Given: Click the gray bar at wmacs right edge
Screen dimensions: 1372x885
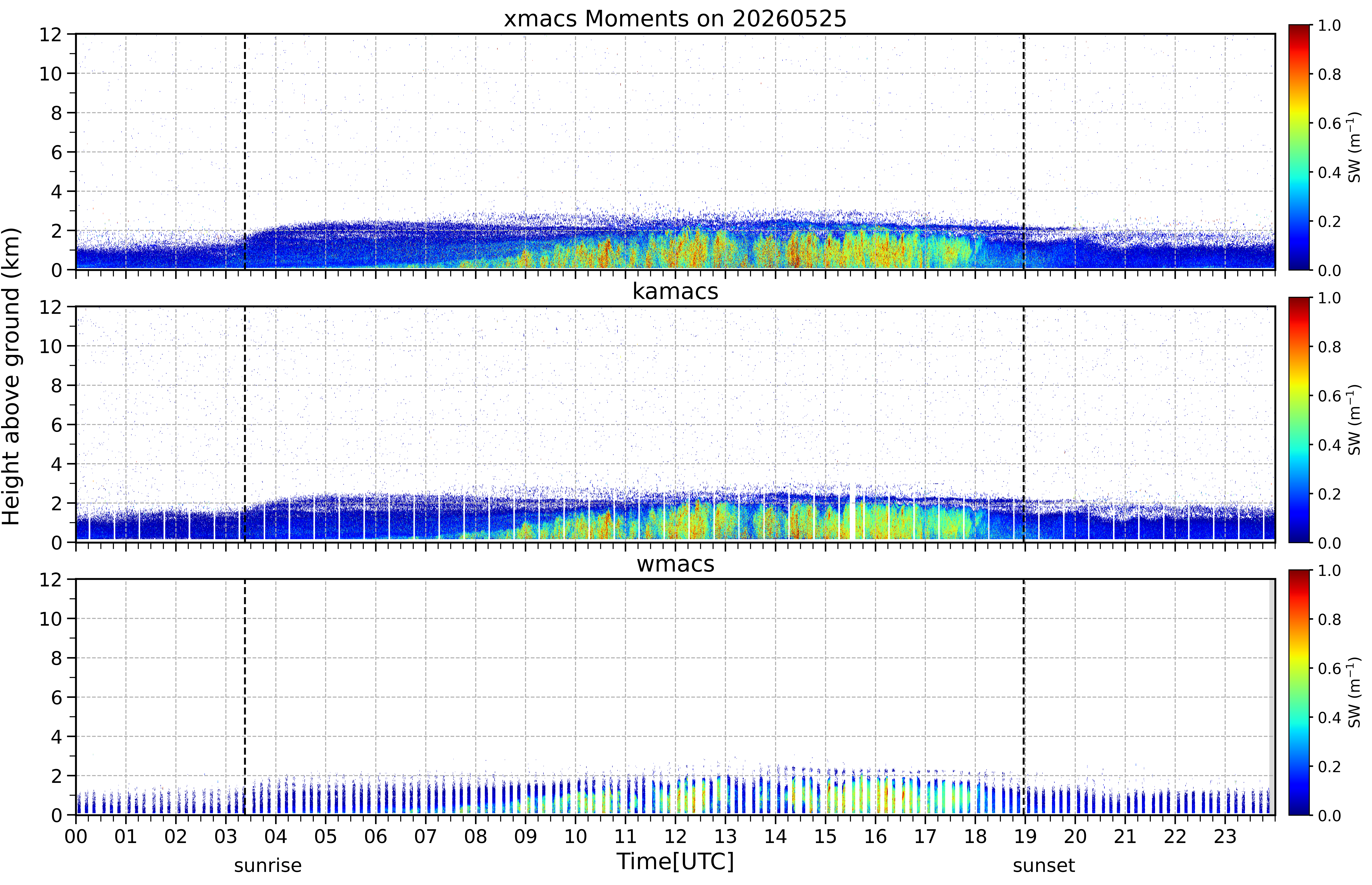Looking at the screenshot, I should pyautogui.click(x=1272, y=697).
